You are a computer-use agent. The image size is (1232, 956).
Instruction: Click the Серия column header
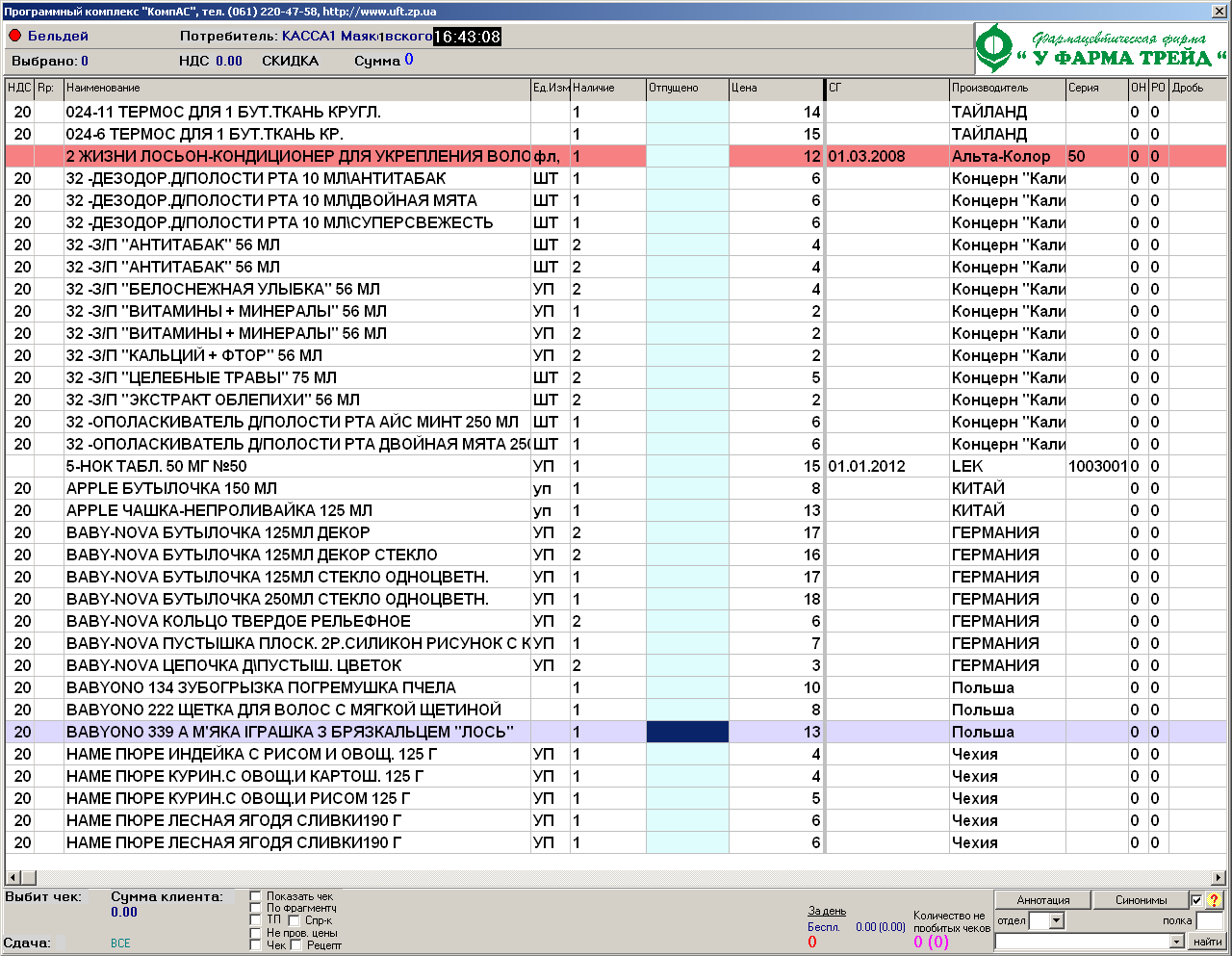pyautogui.click(x=1096, y=88)
